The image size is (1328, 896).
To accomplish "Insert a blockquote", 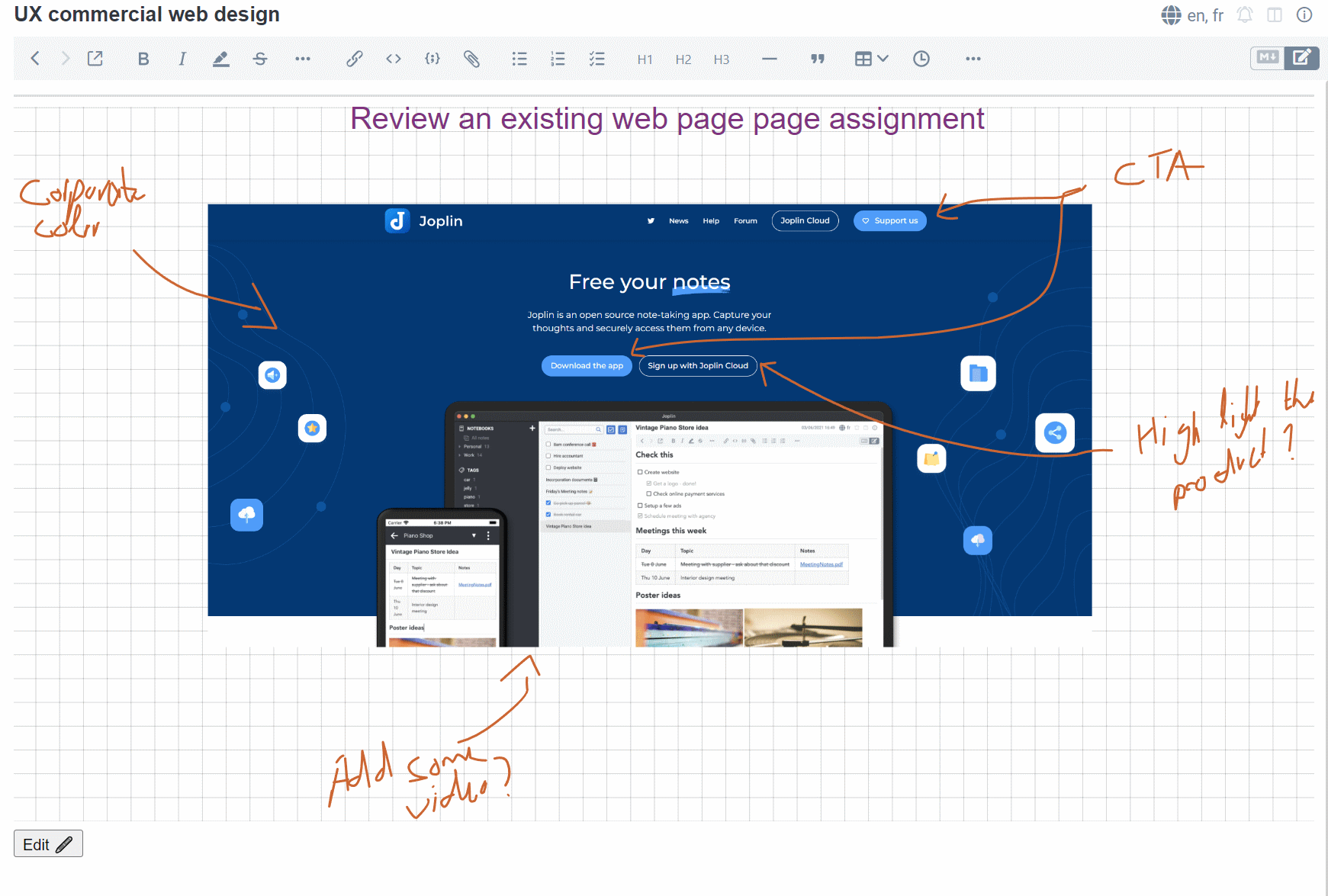I will click(818, 59).
